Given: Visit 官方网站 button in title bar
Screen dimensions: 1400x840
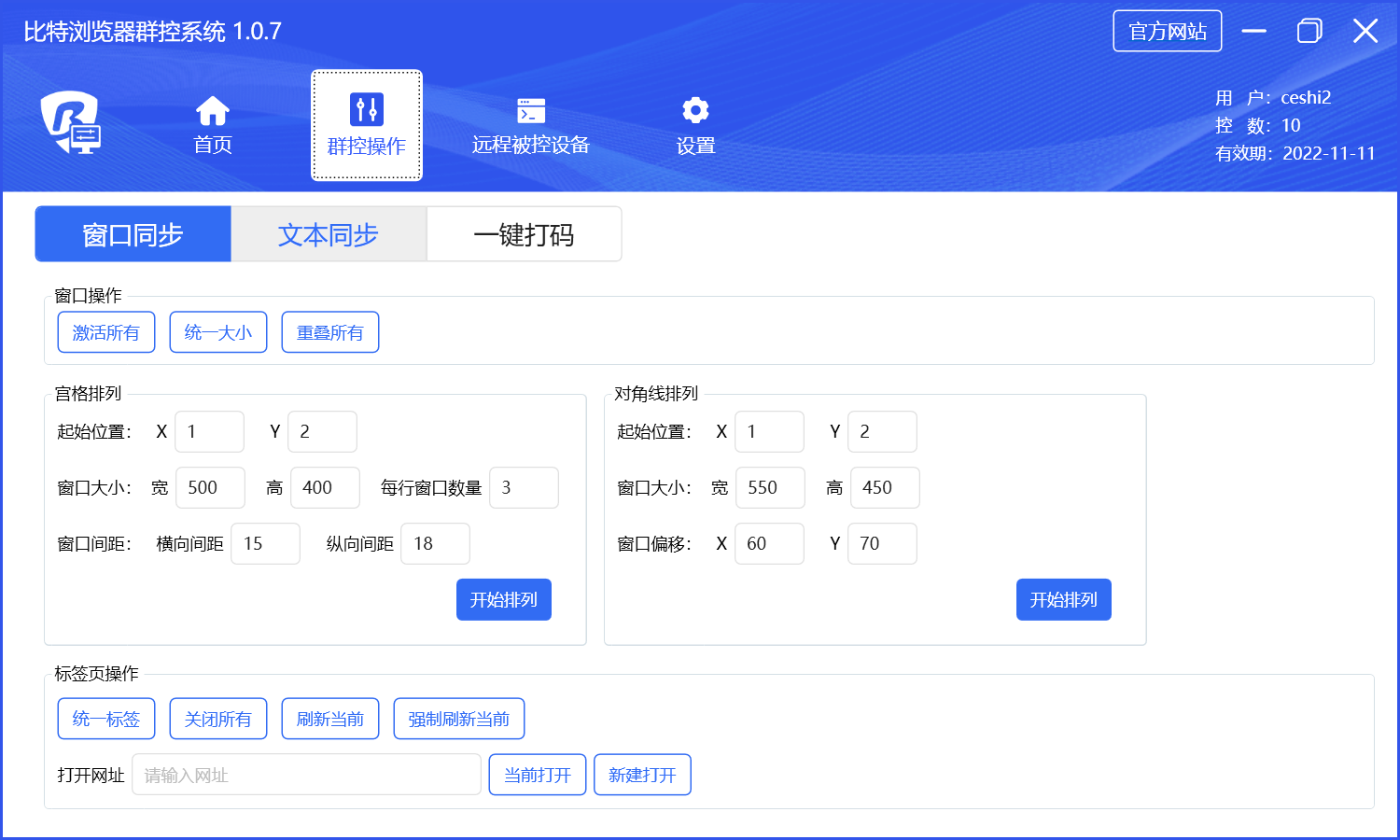Looking at the screenshot, I should tap(1167, 31).
